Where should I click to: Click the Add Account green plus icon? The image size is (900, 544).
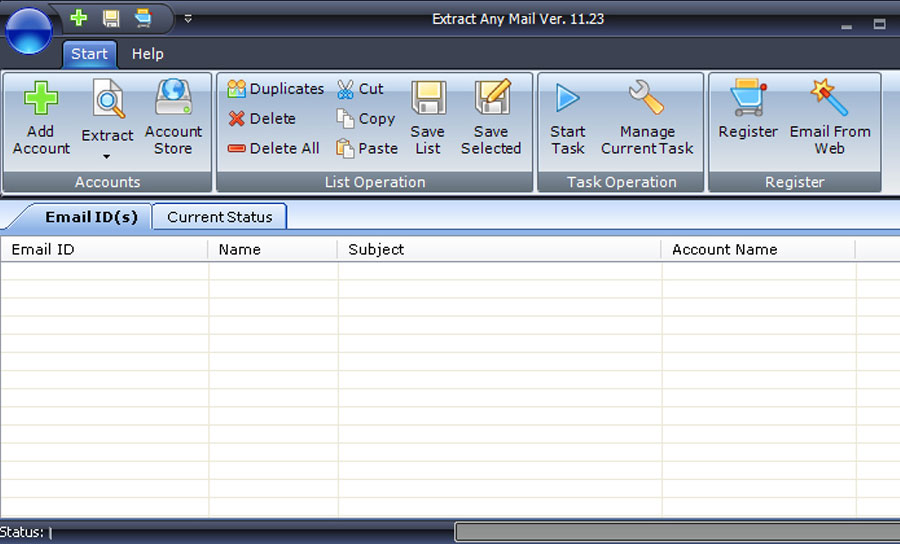(x=41, y=99)
